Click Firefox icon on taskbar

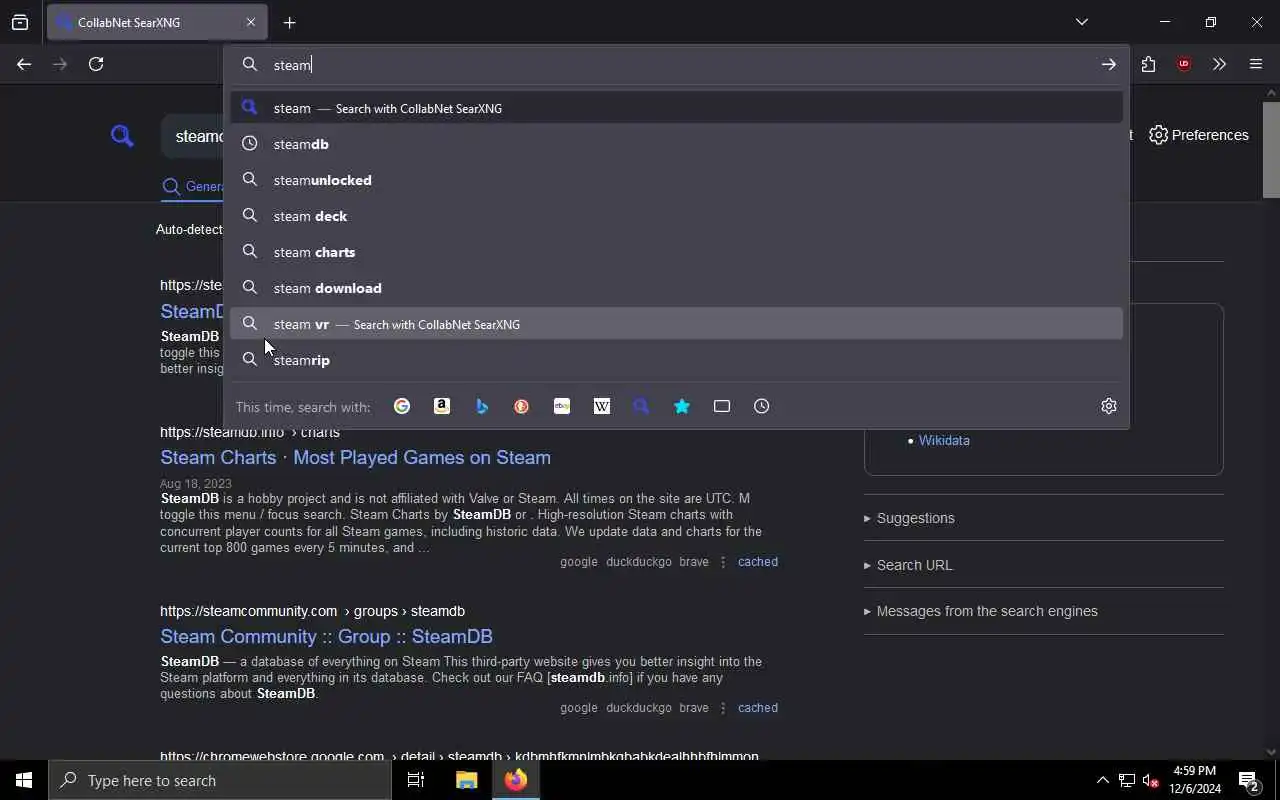tap(516, 780)
